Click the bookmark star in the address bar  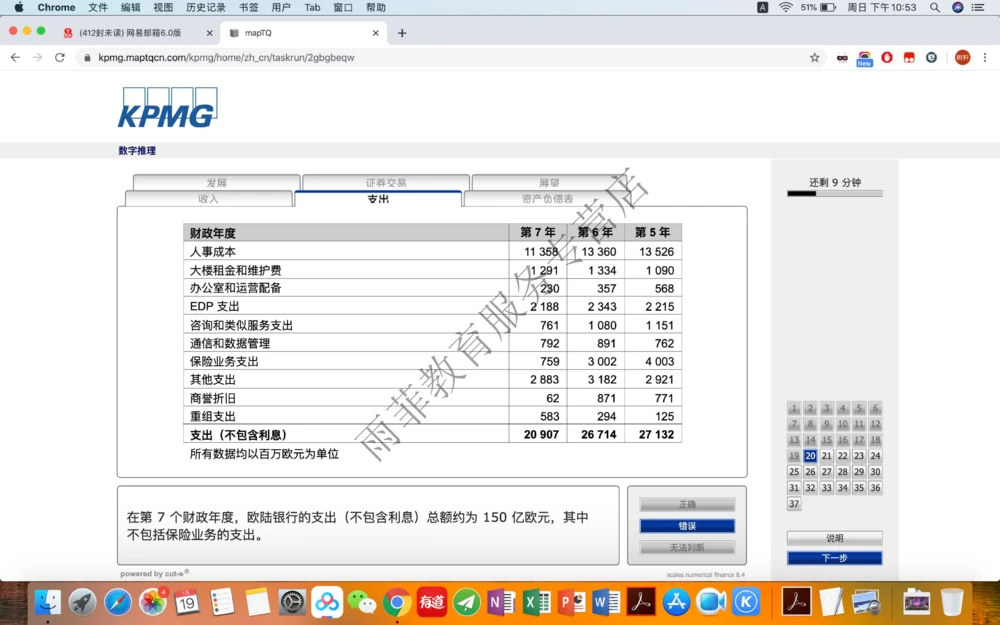[814, 58]
